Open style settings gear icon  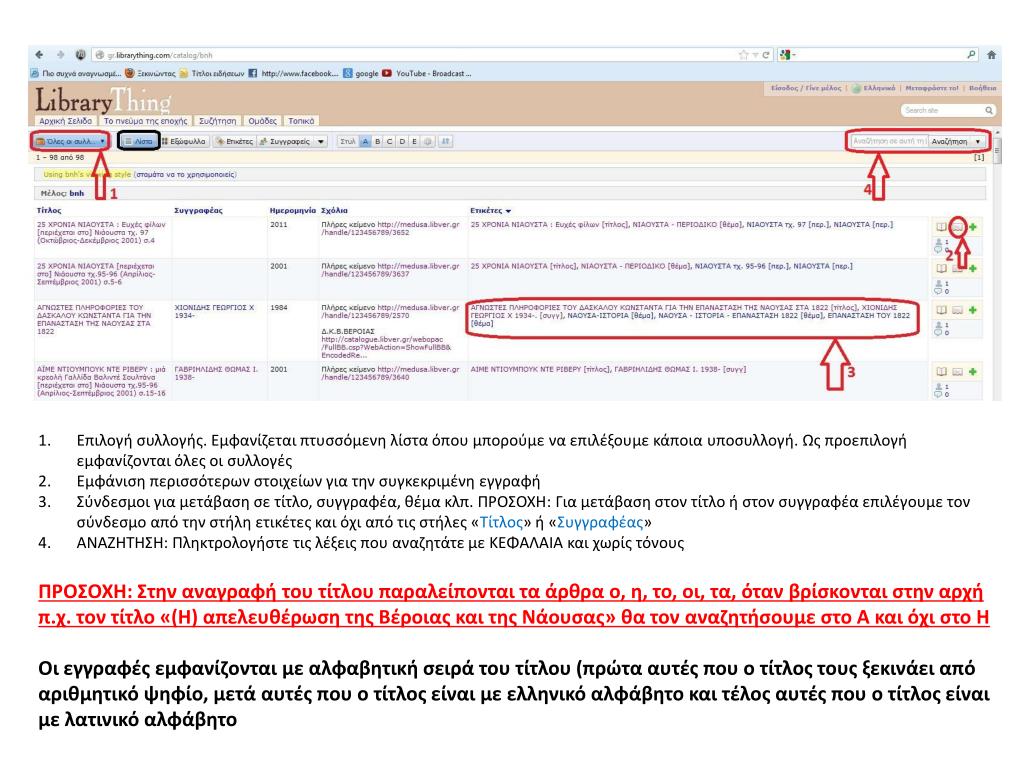click(428, 141)
